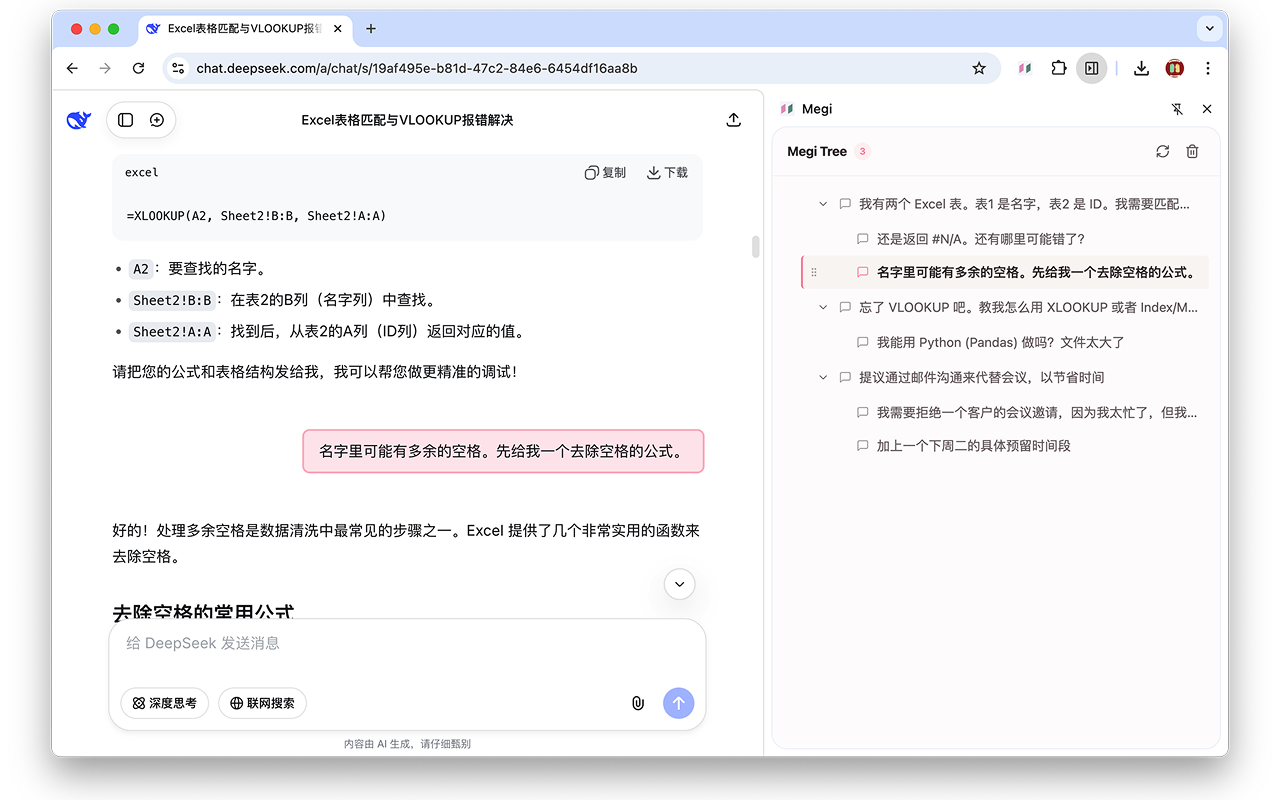Viewport: 1280px width, 800px height.
Task: Delete the Megi Tree using trash icon
Action: [x=1192, y=151]
